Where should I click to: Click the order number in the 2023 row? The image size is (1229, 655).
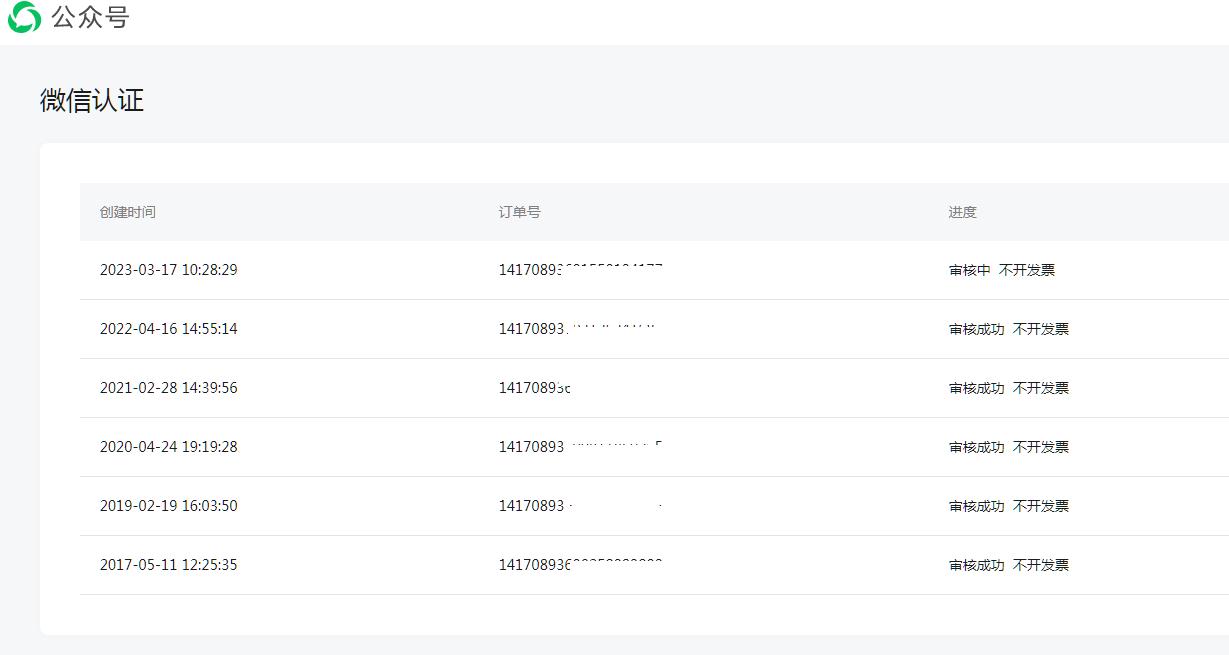point(580,270)
